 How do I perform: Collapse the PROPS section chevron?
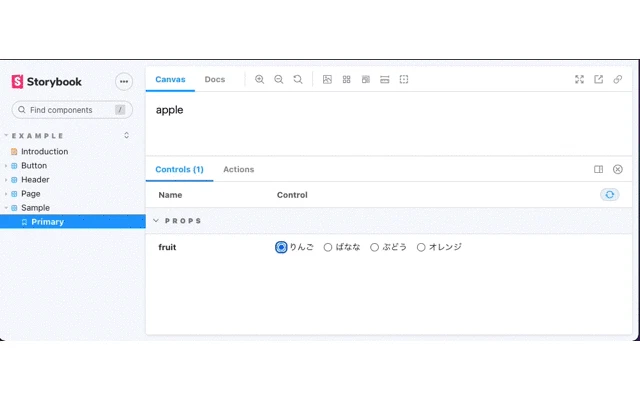click(x=156, y=220)
